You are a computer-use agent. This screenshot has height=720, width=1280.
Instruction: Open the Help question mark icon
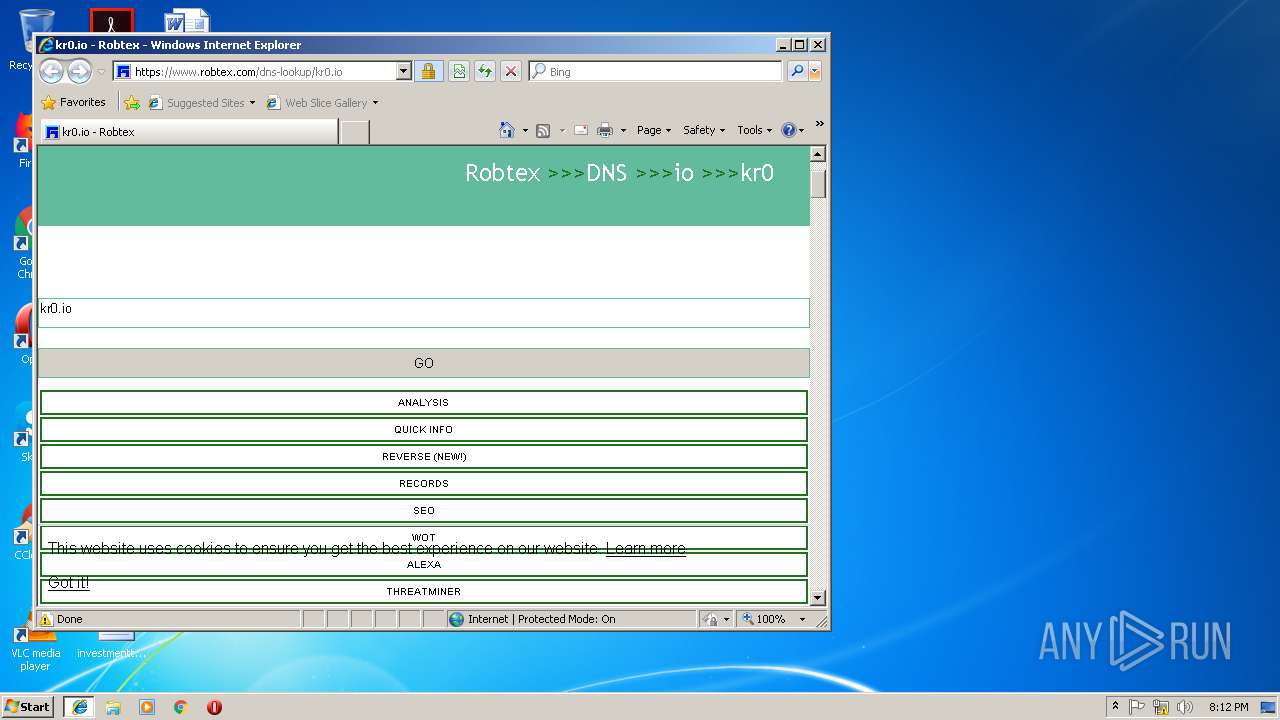[788, 130]
